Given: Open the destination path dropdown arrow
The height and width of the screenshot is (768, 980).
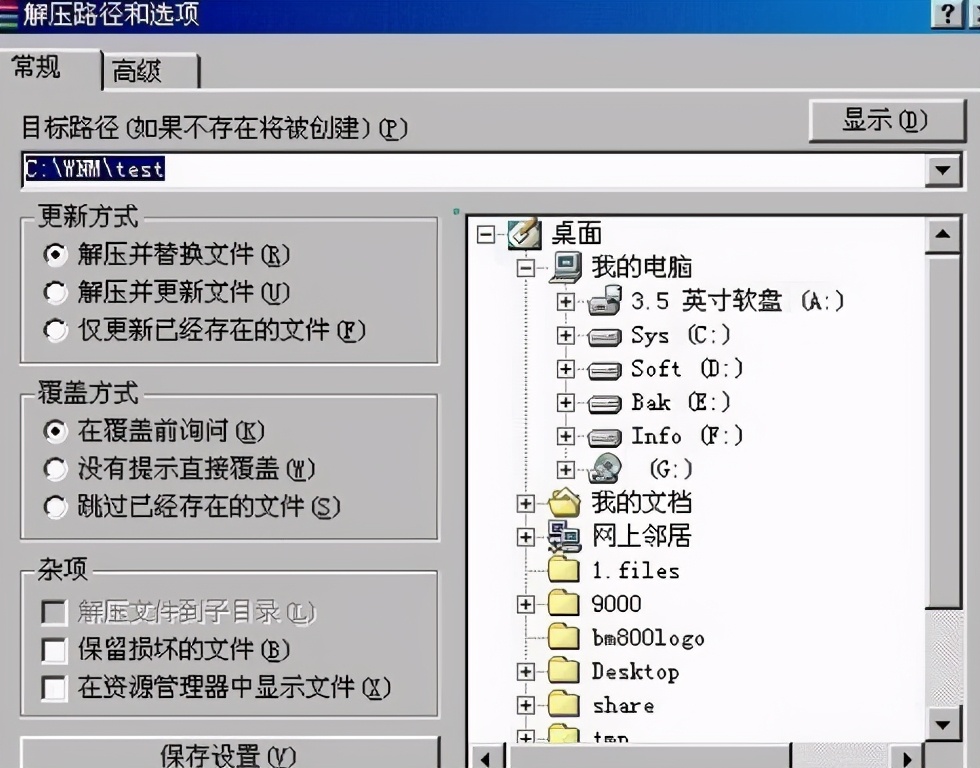Looking at the screenshot, I should tap(942, 169).
